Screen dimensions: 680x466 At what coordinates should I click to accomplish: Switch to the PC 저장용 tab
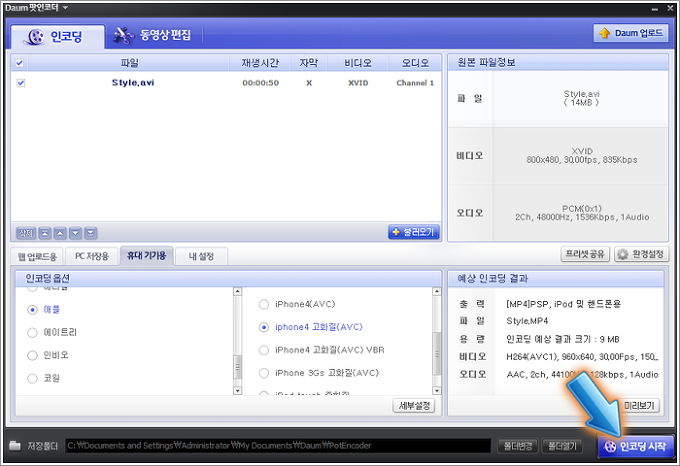click(x=92, y=256)
